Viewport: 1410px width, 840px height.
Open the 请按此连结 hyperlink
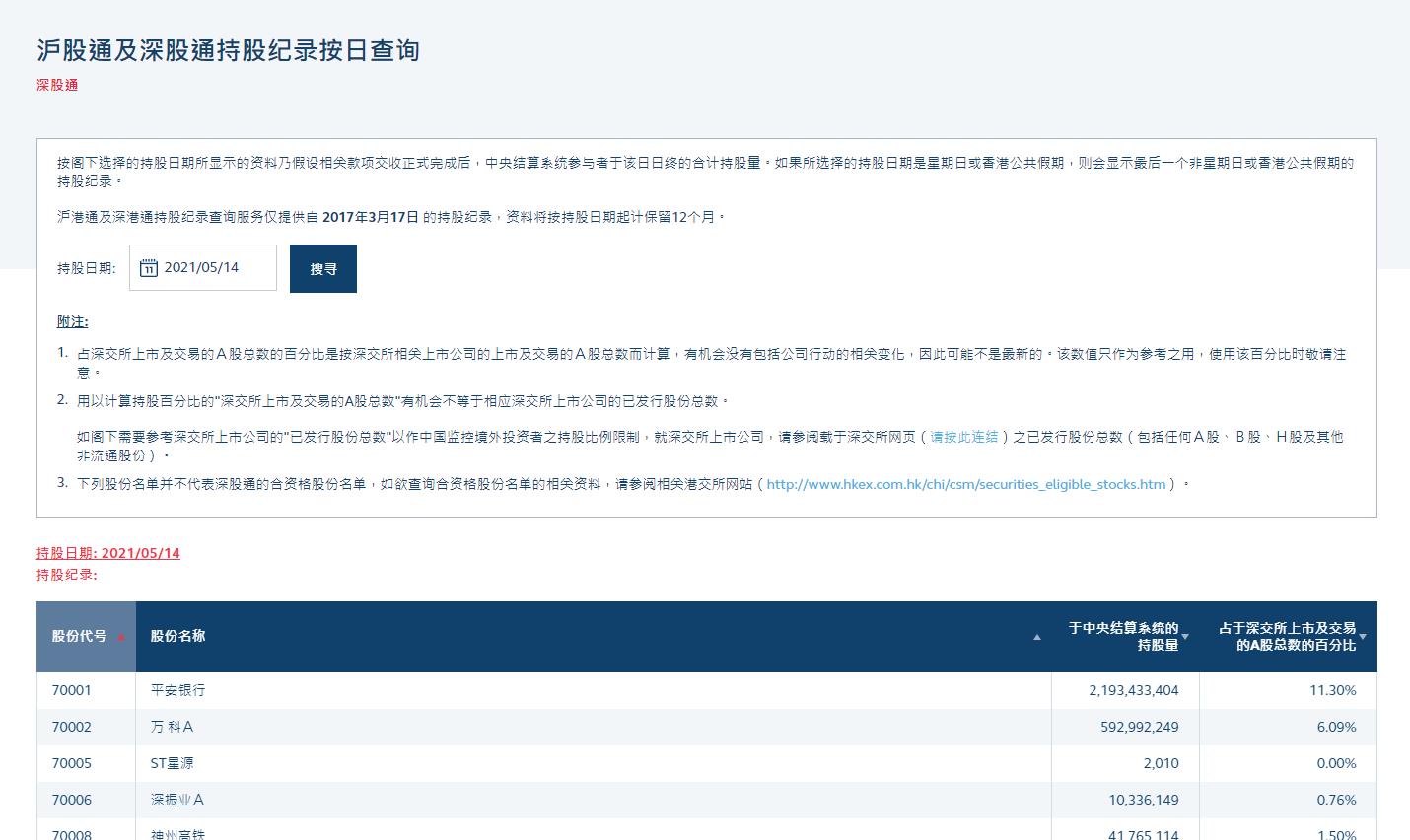[964, 437]
